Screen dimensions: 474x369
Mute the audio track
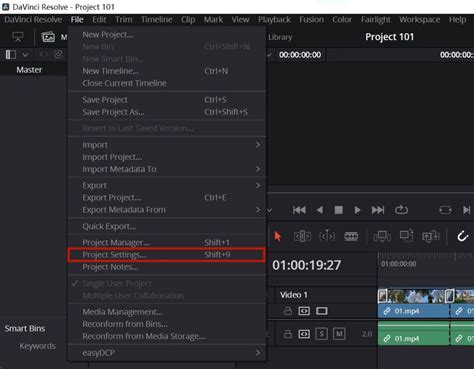[339, 334]
